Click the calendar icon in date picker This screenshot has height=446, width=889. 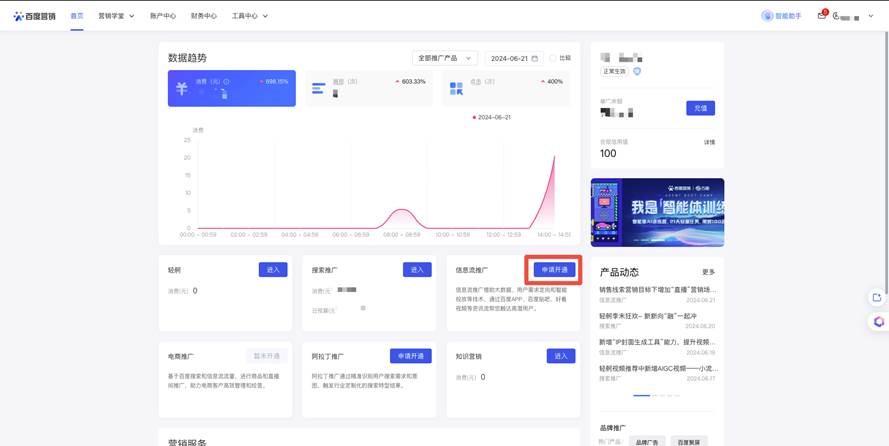(535, 59)
